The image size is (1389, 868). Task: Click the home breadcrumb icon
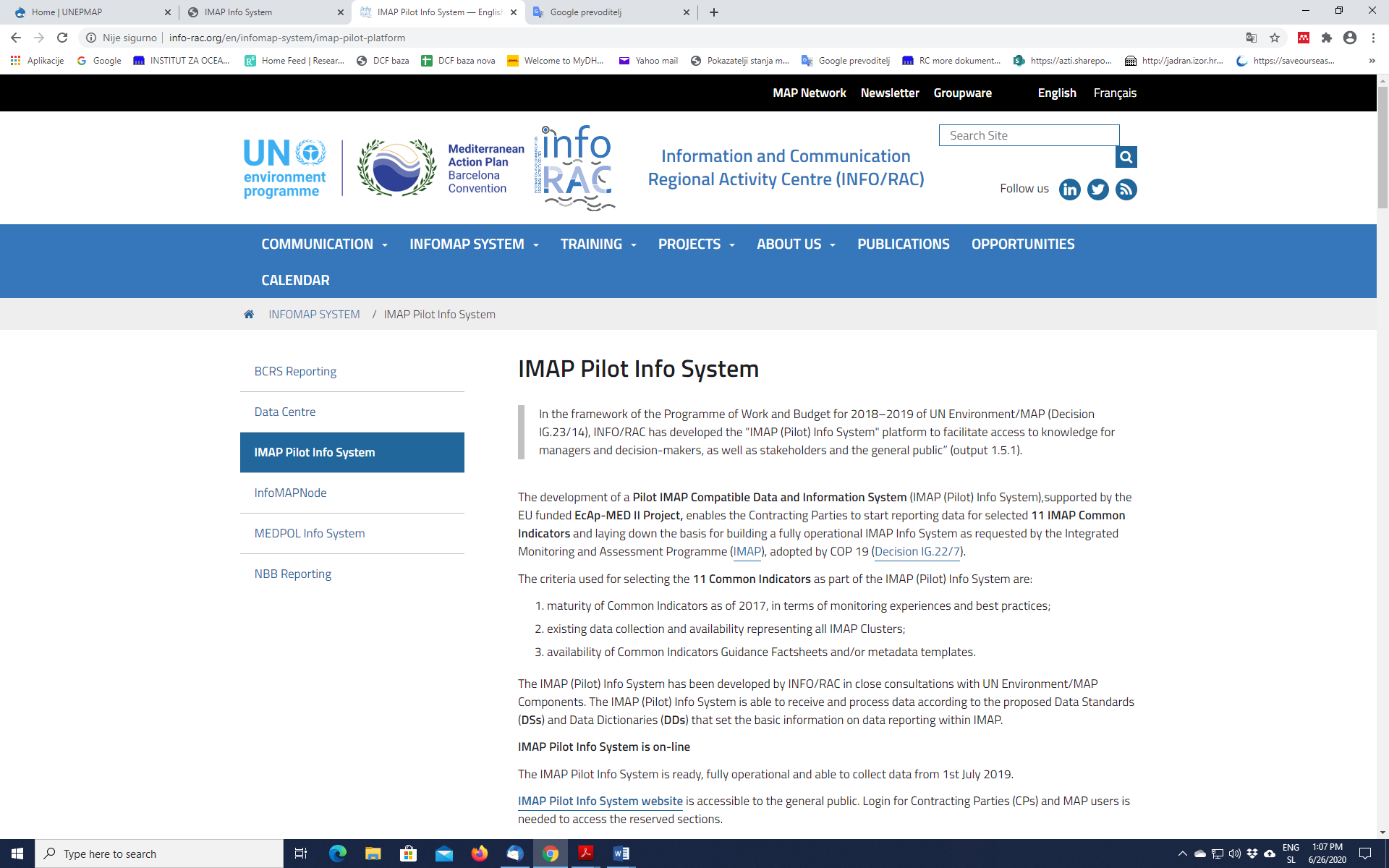(249, 314)
